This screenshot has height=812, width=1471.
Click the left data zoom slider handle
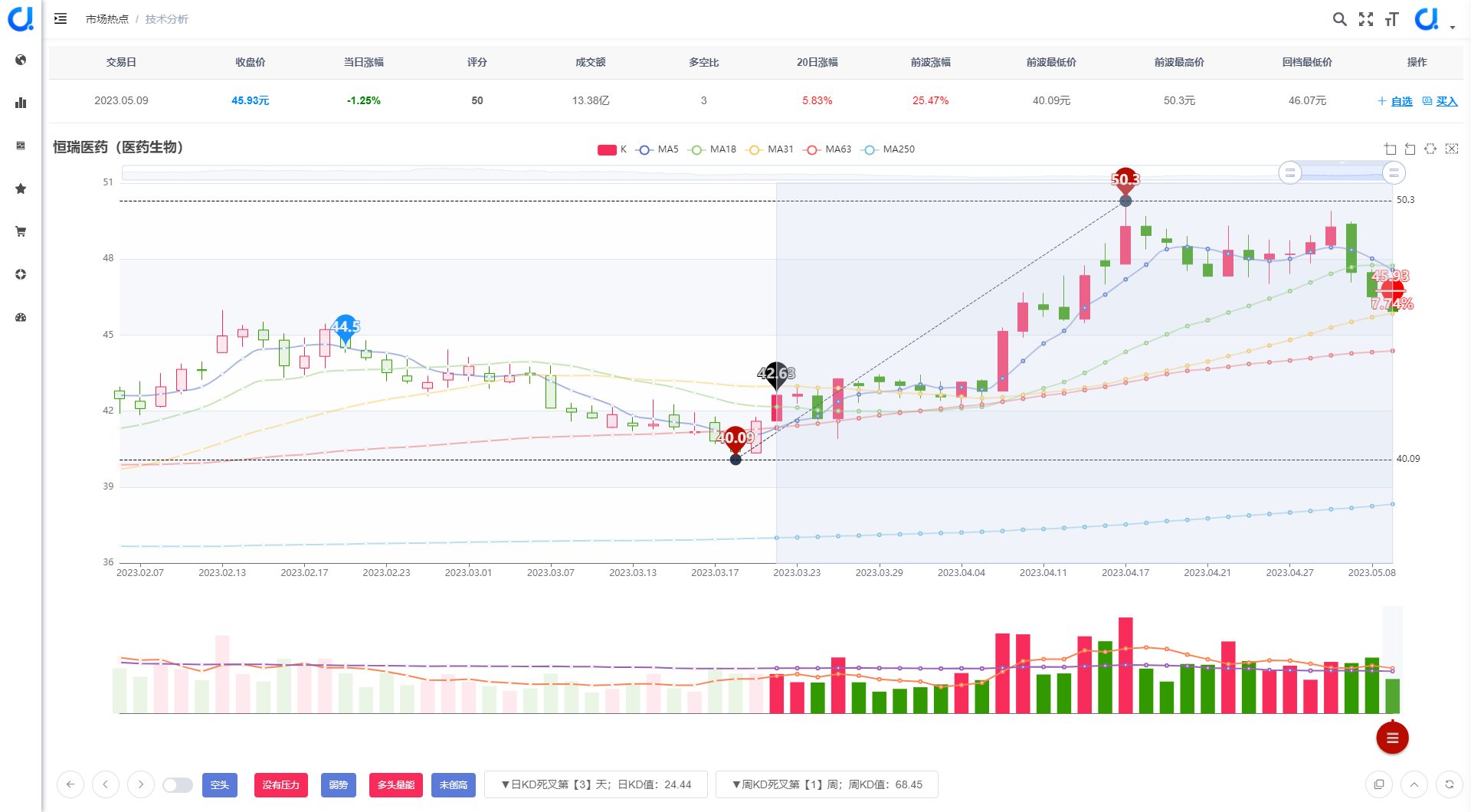coord(1290,173)
